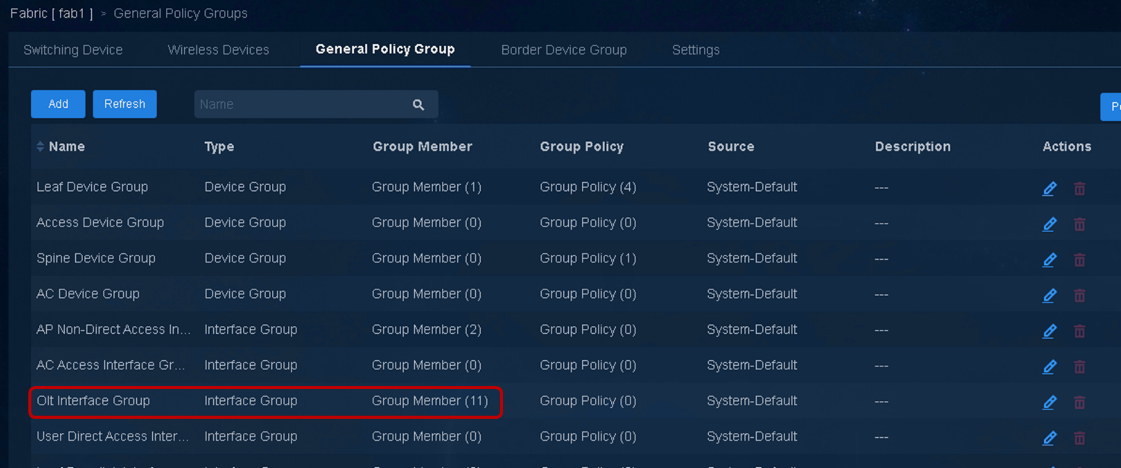Click the search magnifier icon
The height and width of the screenshot is (468, 1121).
[x=419, y=104]
